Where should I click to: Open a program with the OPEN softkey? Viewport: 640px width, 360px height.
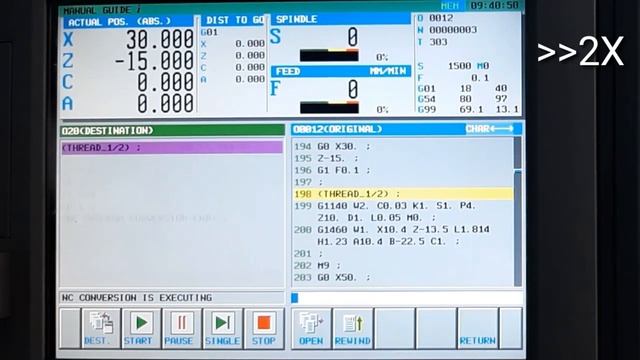pos(311,329)
